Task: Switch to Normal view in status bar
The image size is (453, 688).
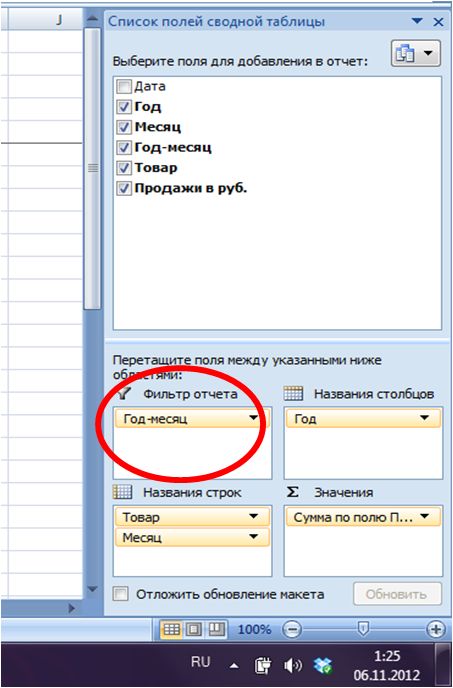Action: (172, 630)
